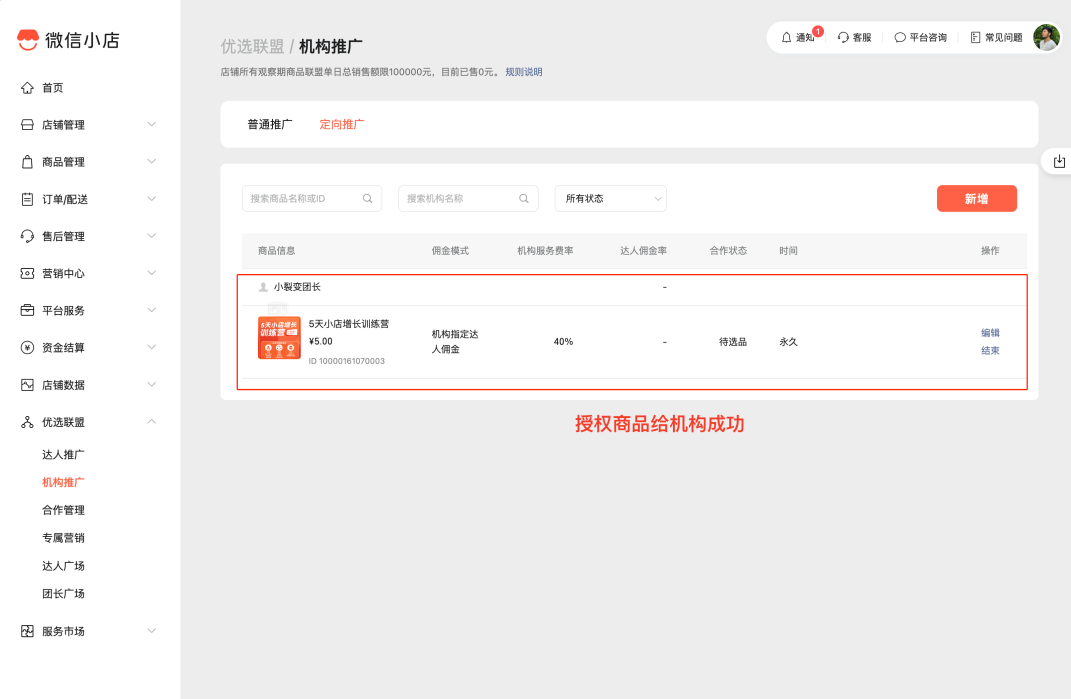The height and width of the screenshot is (699, 1071).
Task: Open the 5天小店增长训练营 product thumbnail
Action: (279, 337)
